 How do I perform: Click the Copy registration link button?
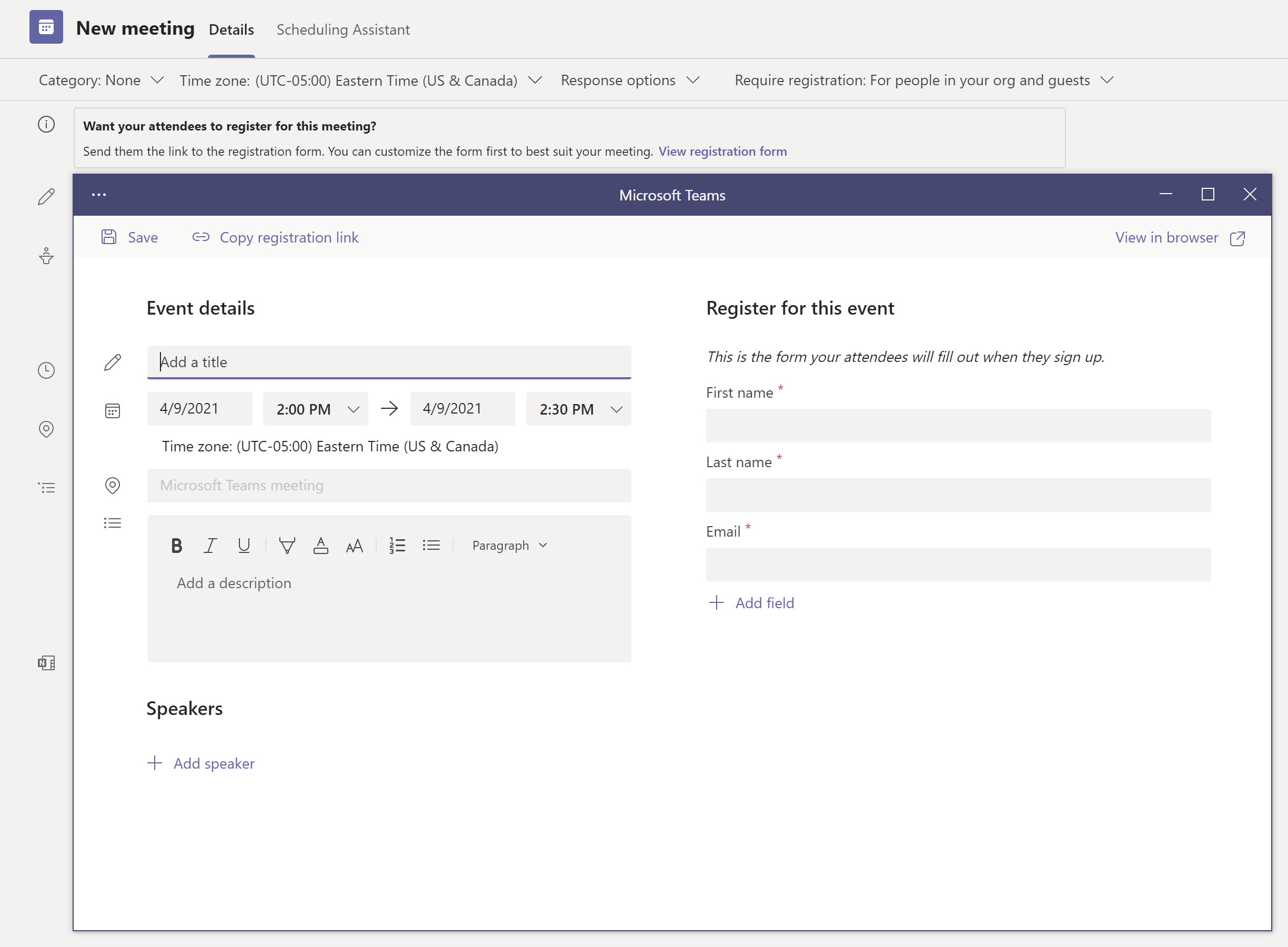click(275, 237)
